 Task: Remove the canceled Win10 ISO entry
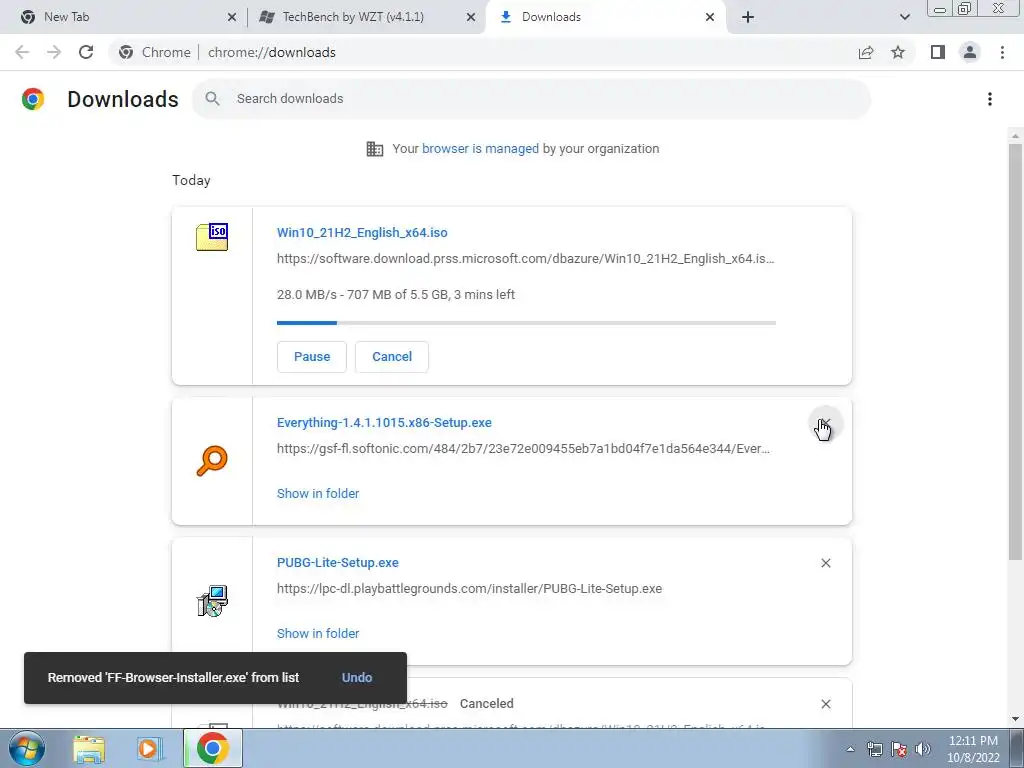coord(825,704)
